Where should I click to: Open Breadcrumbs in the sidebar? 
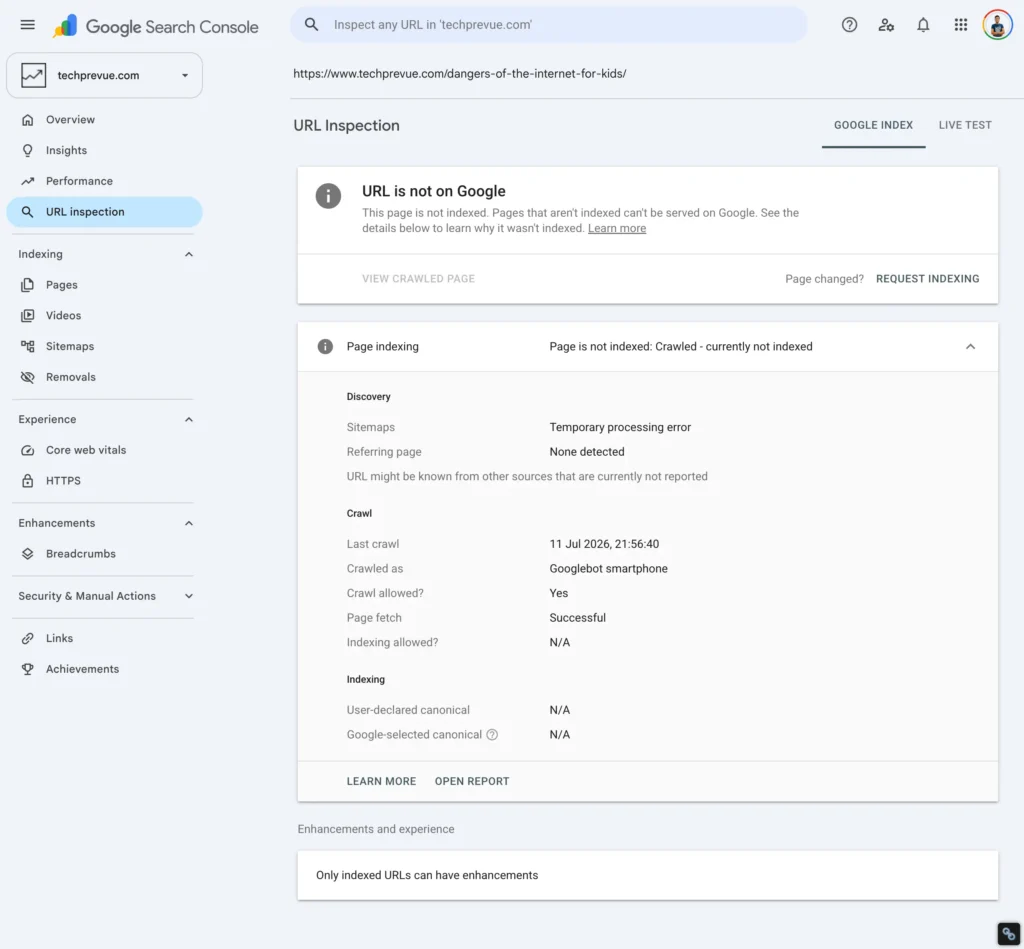(80, 554)
